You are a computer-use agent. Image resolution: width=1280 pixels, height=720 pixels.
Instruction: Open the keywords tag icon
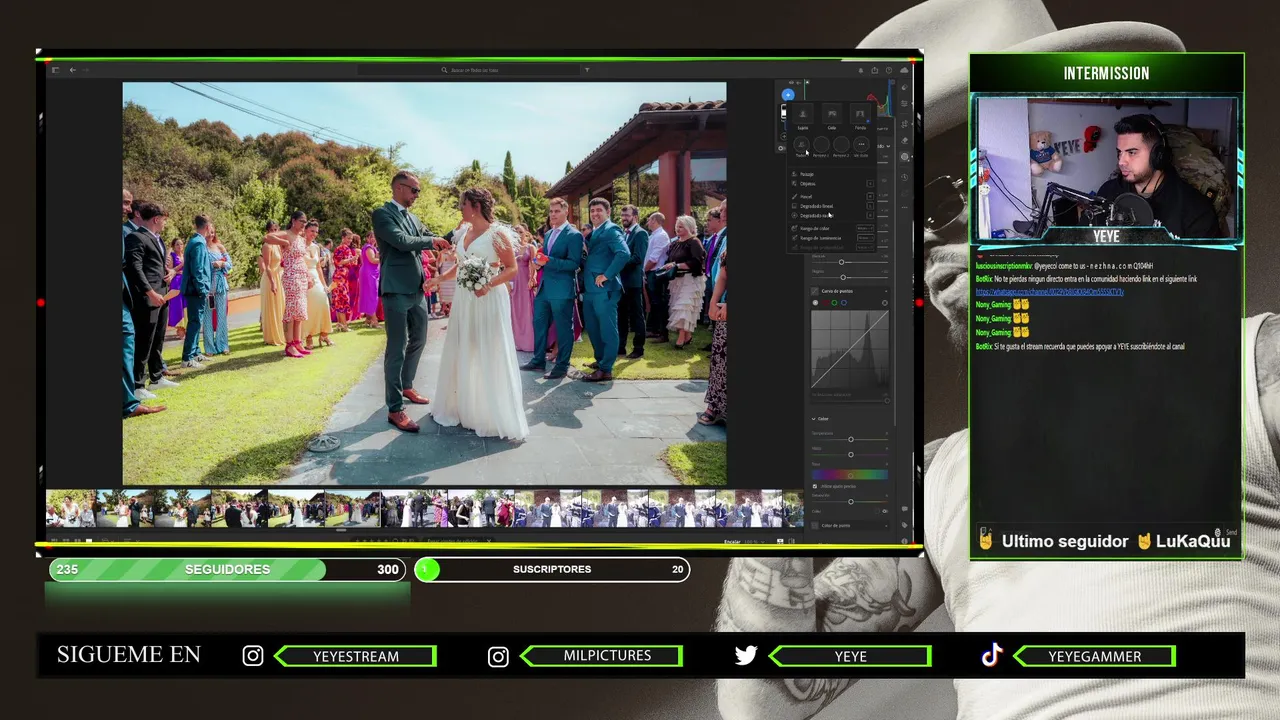[904, 525]
